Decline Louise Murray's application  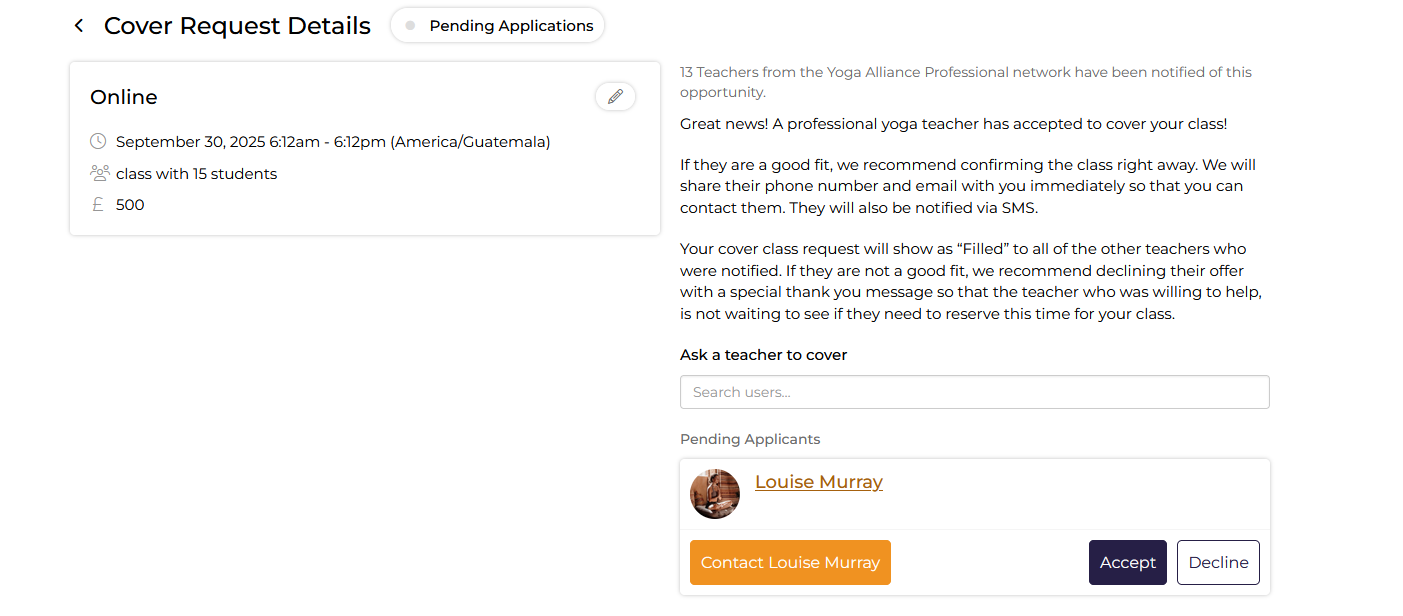tap(1218, 562)
